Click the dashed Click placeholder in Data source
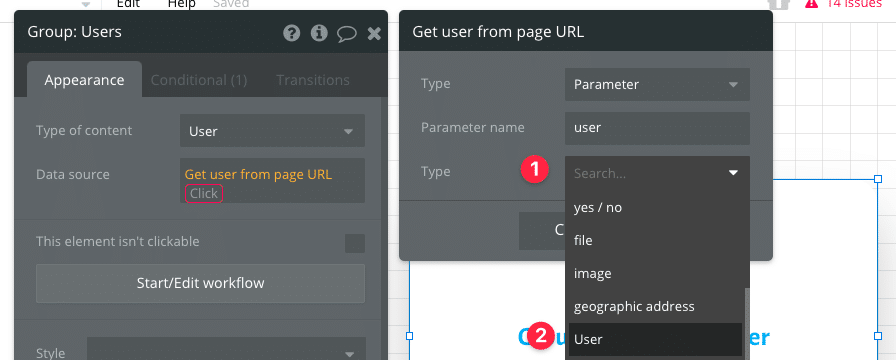This screenshot has width=896, height=360. pos(204,194)
